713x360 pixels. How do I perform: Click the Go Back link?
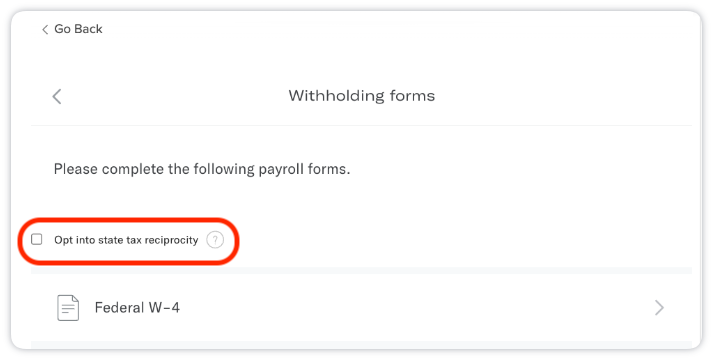coord(72,29)
